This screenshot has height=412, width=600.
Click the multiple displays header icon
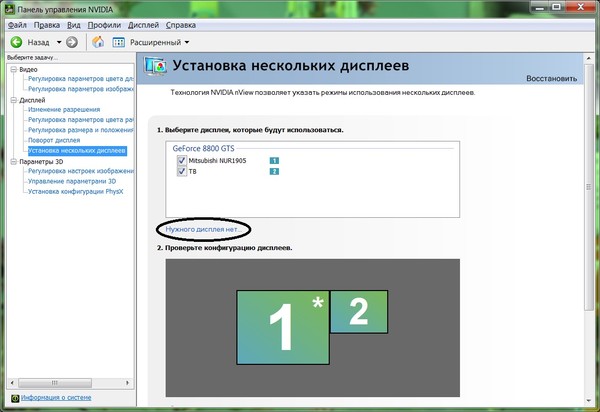(x=155, y=67)
